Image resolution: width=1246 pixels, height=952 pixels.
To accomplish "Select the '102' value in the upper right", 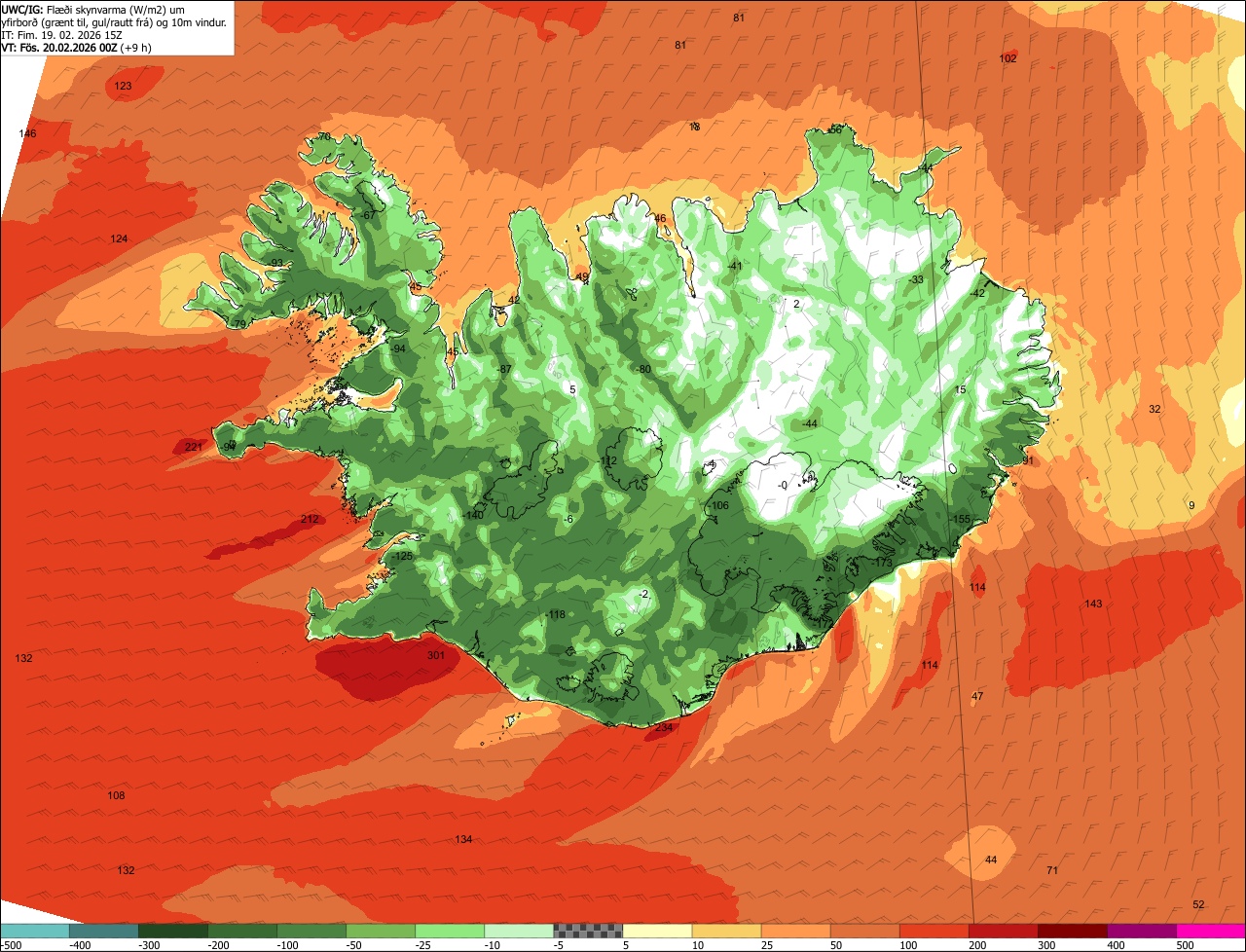I will coord(1008,58).
